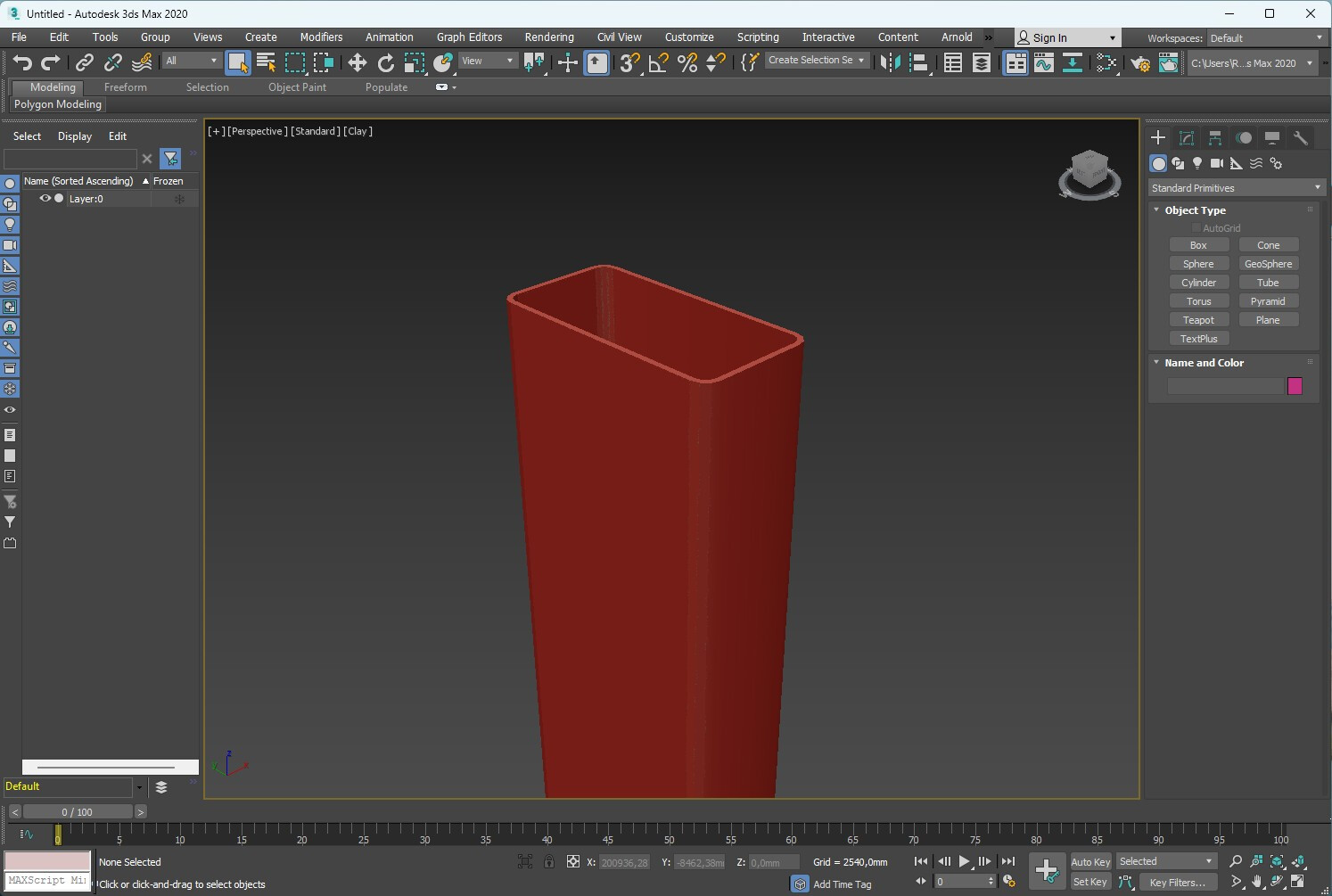Open the Rendering menu

pyautogui.click(x=549, y=37)
